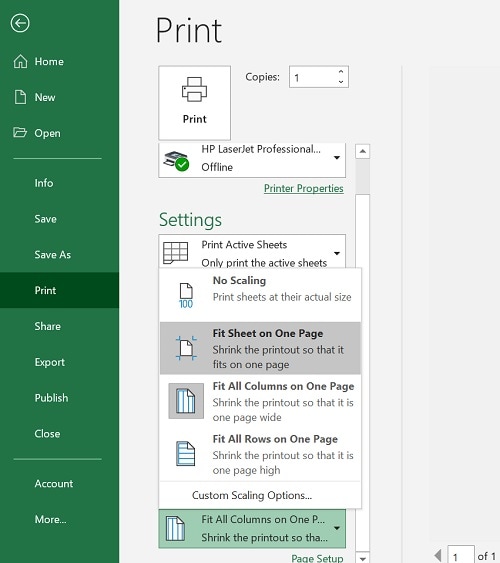Decrease copies with the down stepper arrow
The image size is (500, 563).
click(341, 82)
